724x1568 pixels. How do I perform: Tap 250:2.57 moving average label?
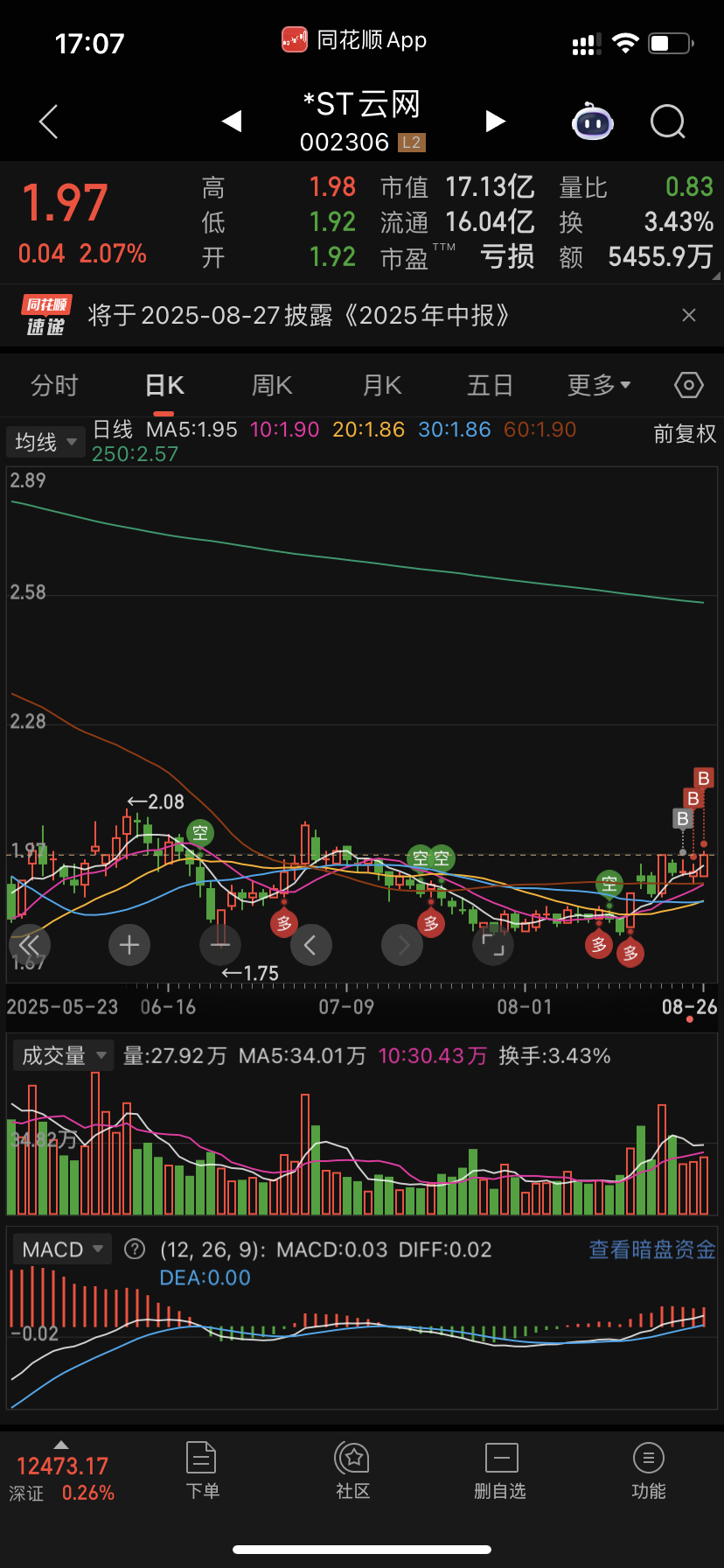pyautogui.click(x=135, y=454)
